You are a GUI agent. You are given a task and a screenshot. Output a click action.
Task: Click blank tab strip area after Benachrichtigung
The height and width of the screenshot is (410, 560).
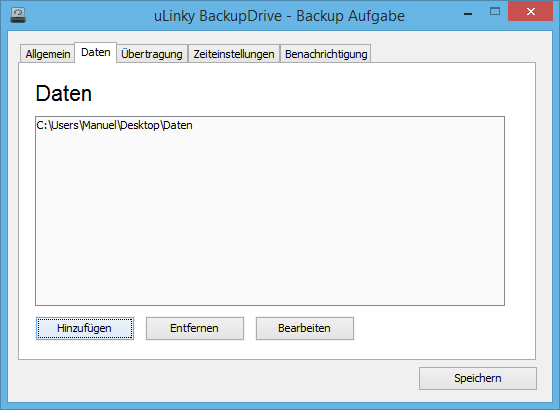[x=454, y=53]
